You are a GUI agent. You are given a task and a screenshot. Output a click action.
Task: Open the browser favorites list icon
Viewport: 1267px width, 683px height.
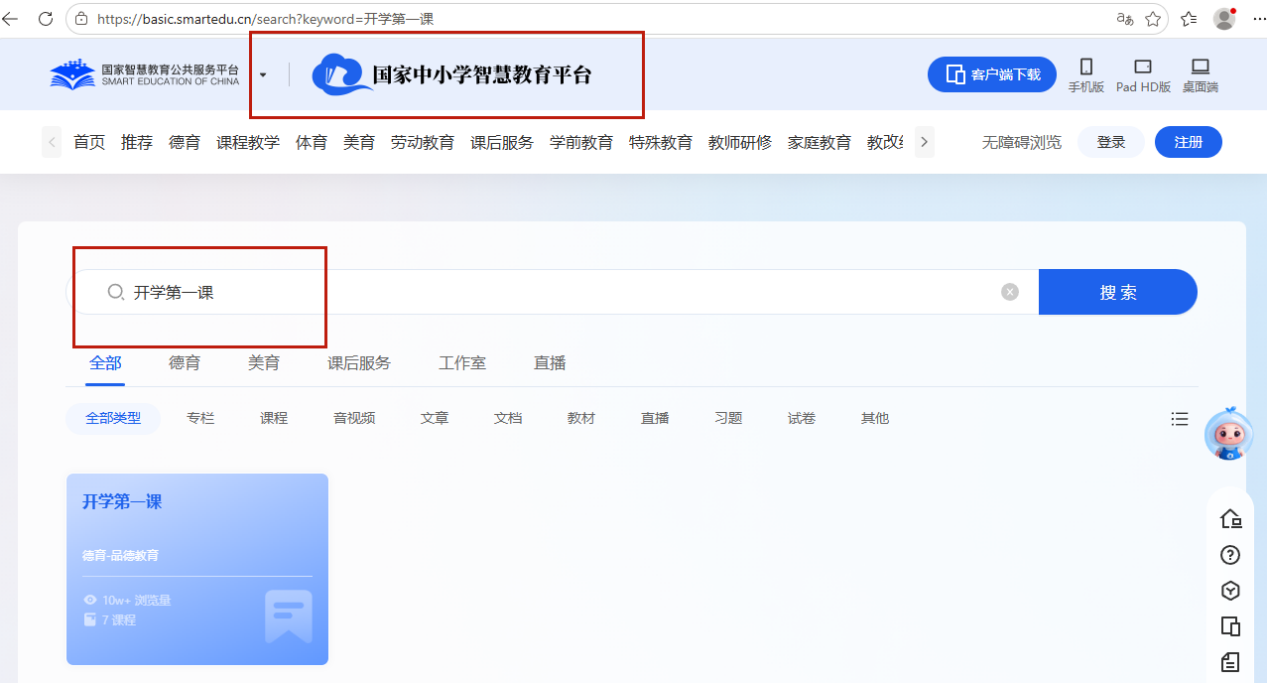(1188, 19)
